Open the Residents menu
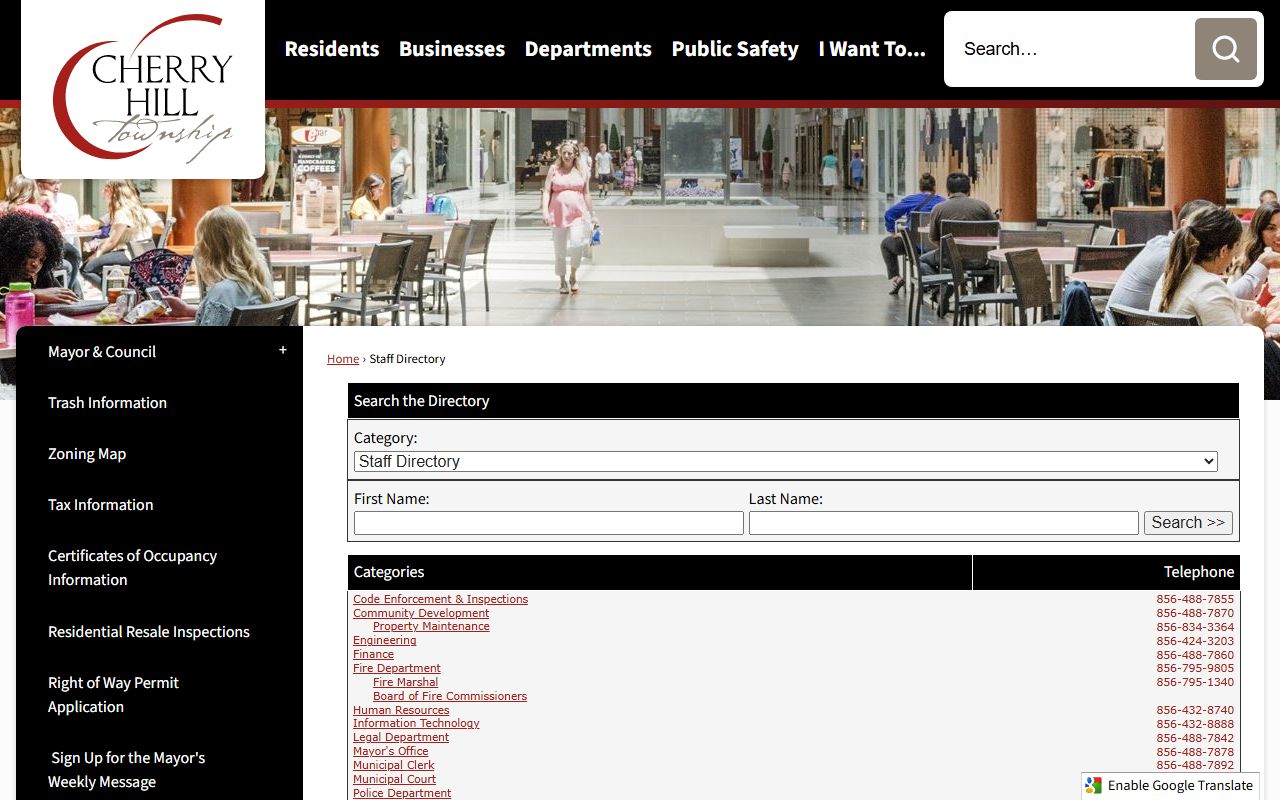 click(x=332, y=49)
